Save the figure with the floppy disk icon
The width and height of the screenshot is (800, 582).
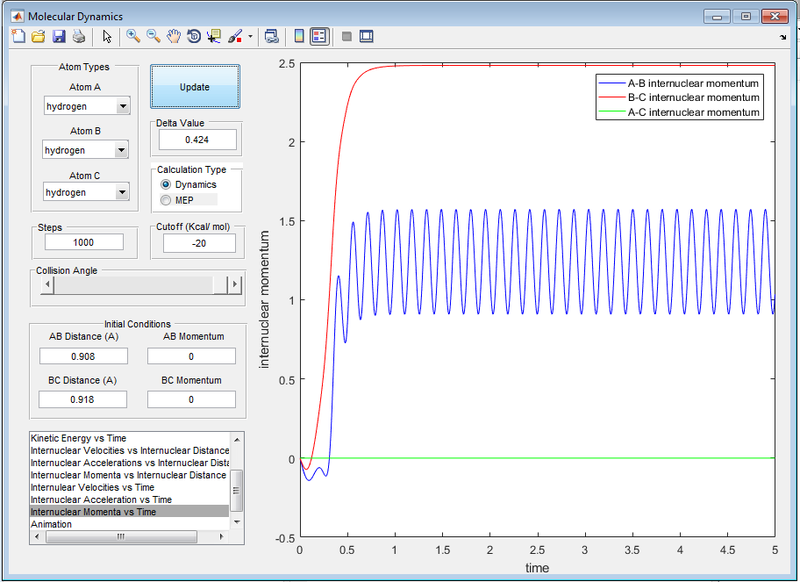point(58,37)
